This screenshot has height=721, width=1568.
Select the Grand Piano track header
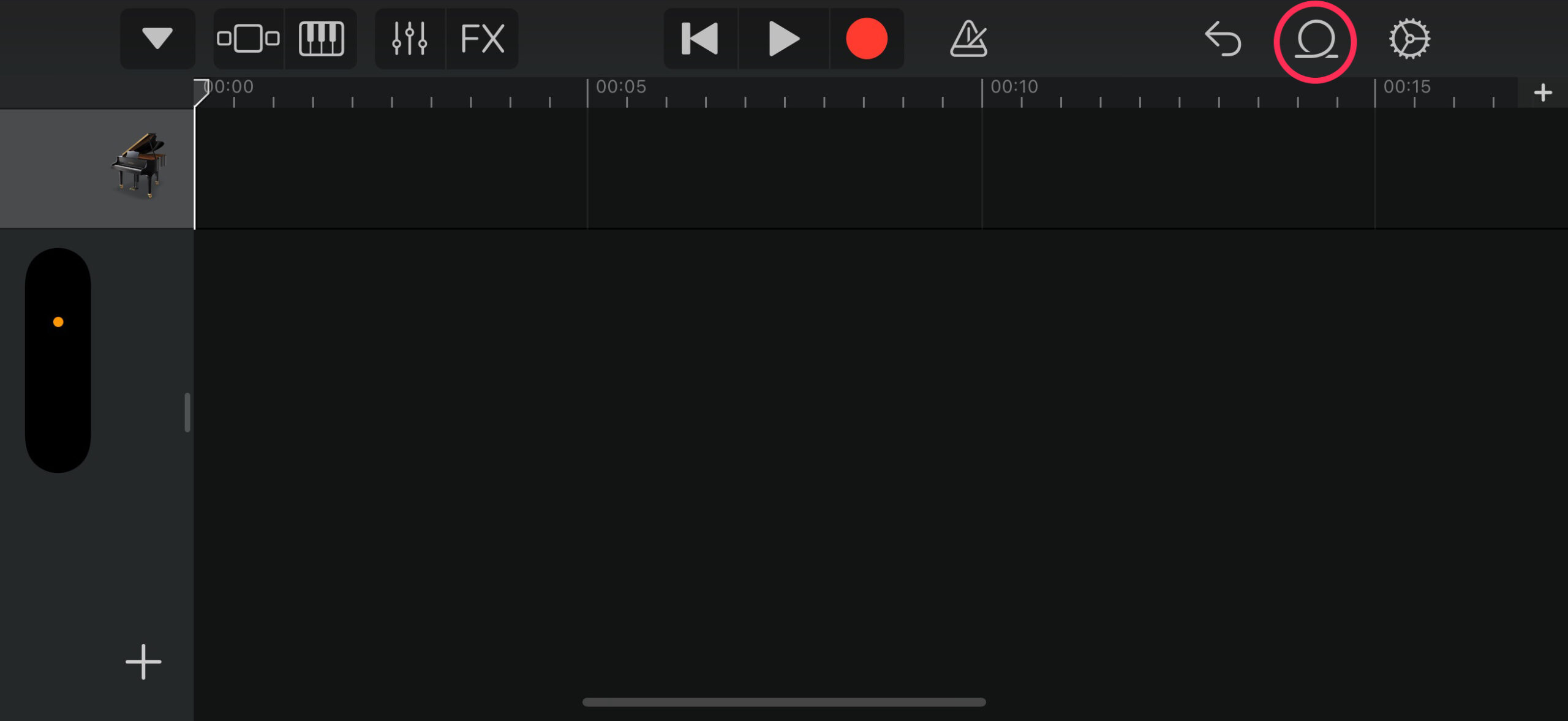click(97, 168)
